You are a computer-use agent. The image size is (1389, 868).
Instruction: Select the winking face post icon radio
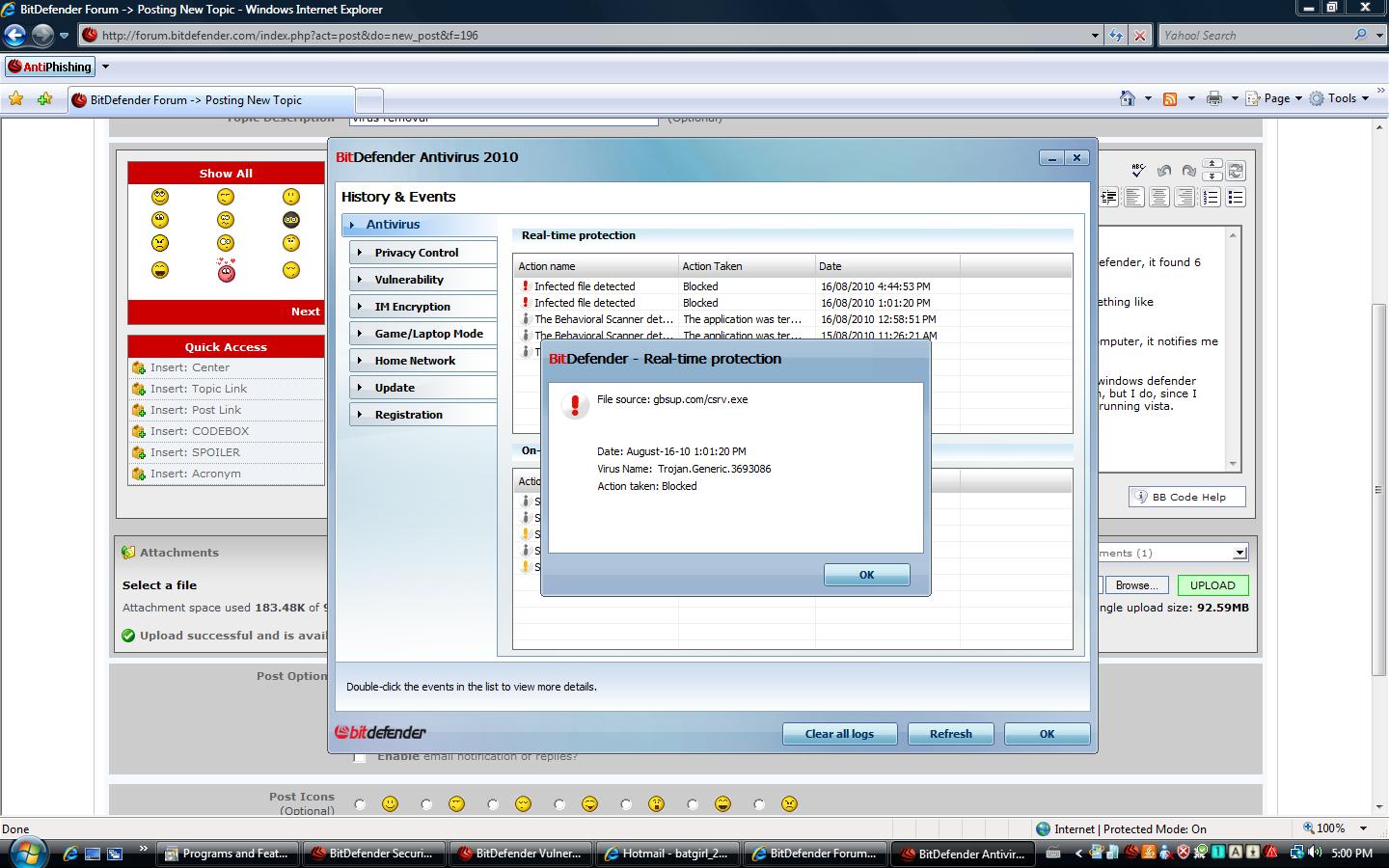coord(426,804)
